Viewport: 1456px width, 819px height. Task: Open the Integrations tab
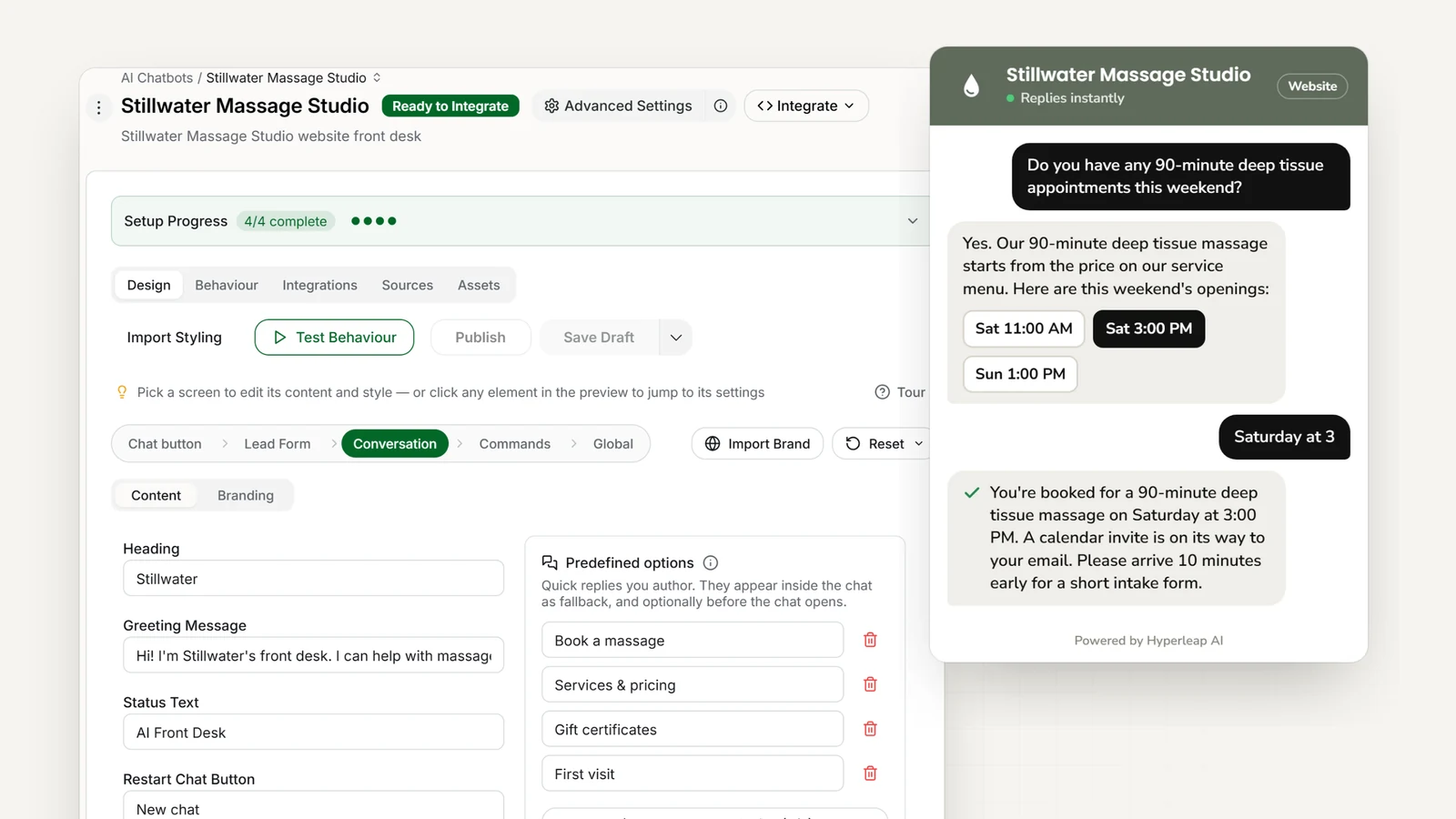pos(319,285)
